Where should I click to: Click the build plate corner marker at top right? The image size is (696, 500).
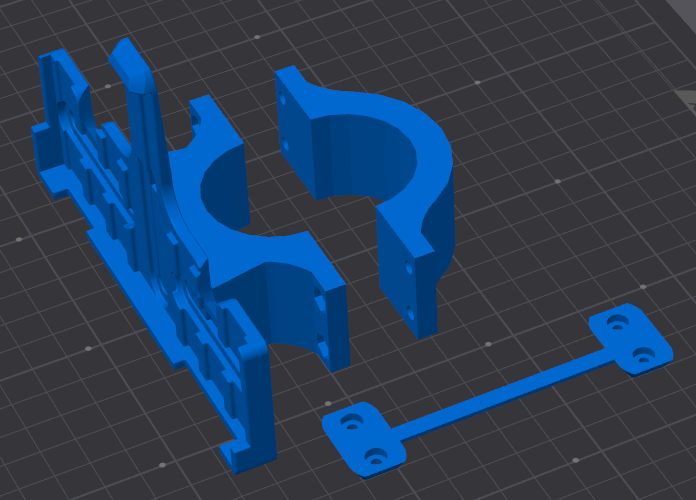tap(687, 100)
